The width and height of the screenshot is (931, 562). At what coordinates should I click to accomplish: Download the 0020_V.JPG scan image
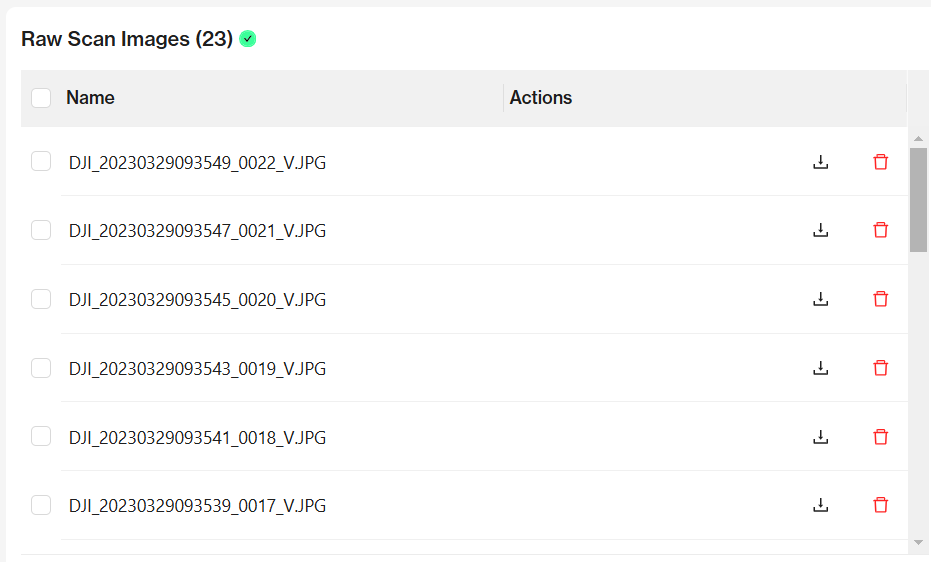click(x=821, y=299)
